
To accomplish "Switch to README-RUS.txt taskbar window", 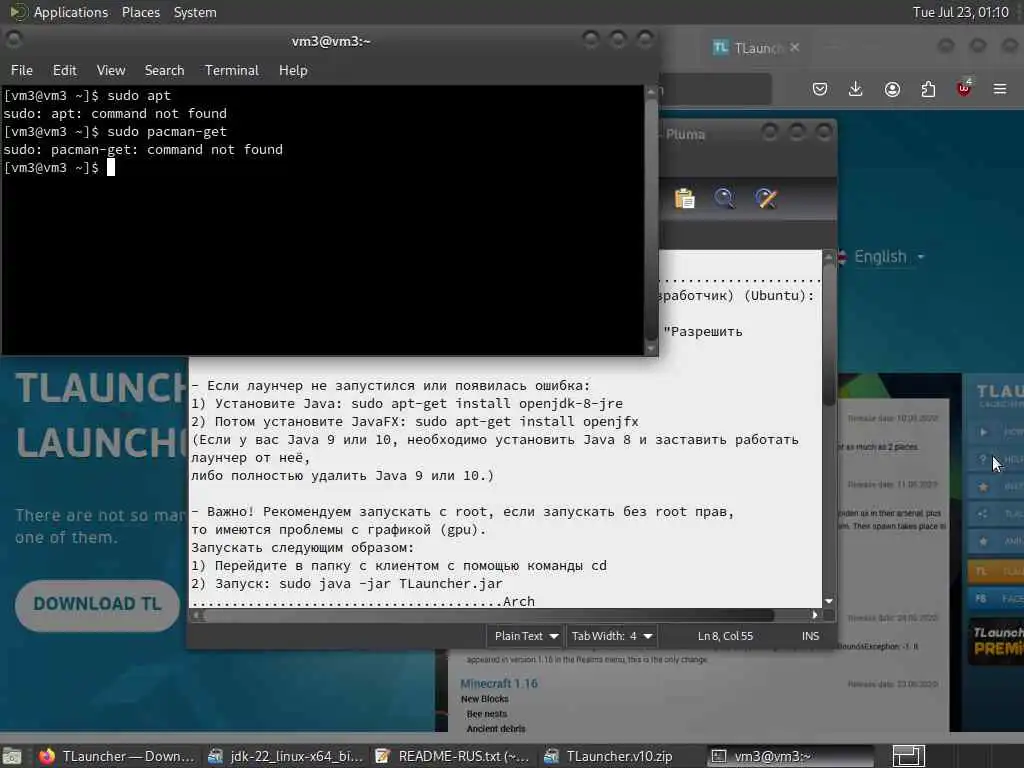I will (x=454, y=756).
